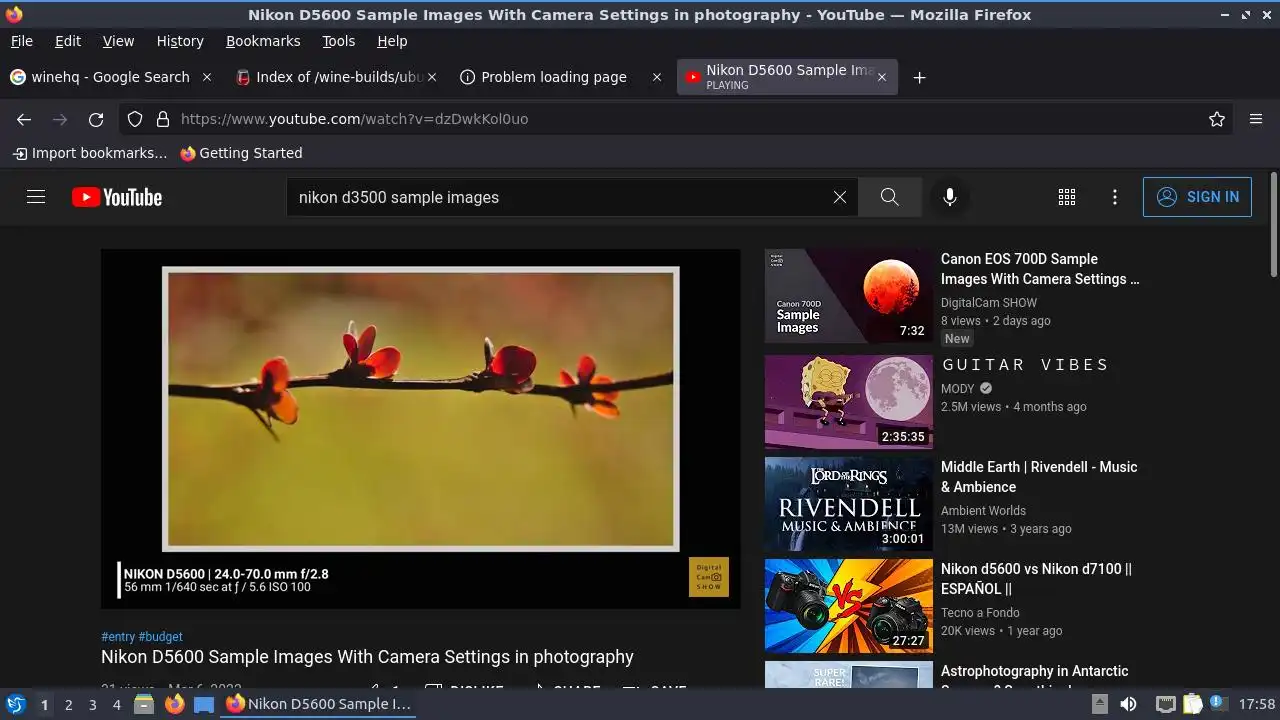Image resolution: width=1280 pixels, height=720 pixels.
Task: Open the File menu
Action: (x=22, y=41)
